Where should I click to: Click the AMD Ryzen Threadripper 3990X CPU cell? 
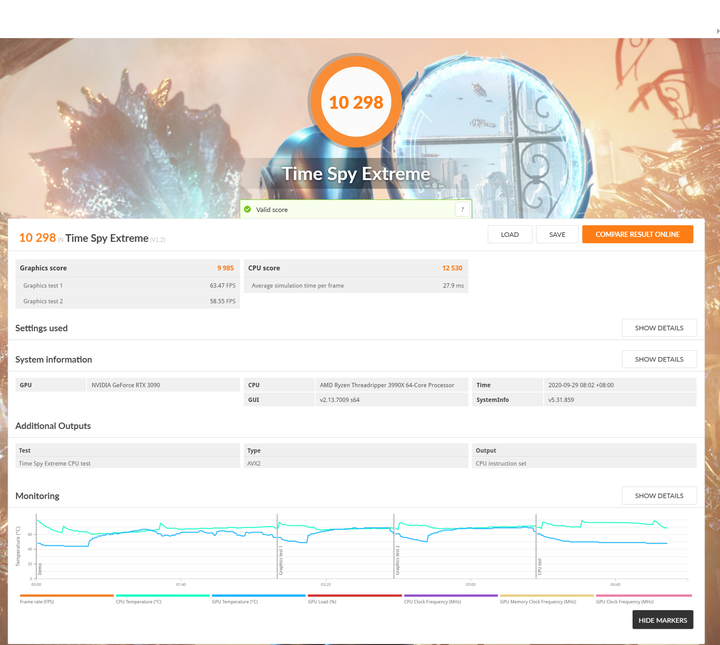pyautogui.click(x=391, y=385)
